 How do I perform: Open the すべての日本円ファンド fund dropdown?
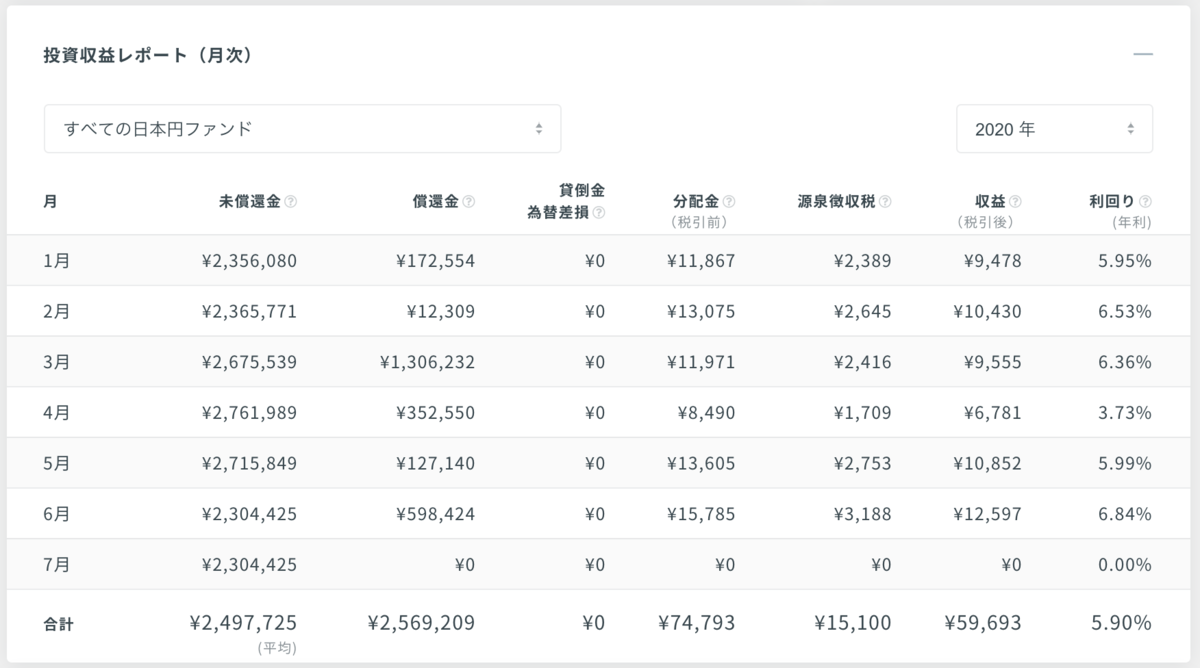(302, 129)
